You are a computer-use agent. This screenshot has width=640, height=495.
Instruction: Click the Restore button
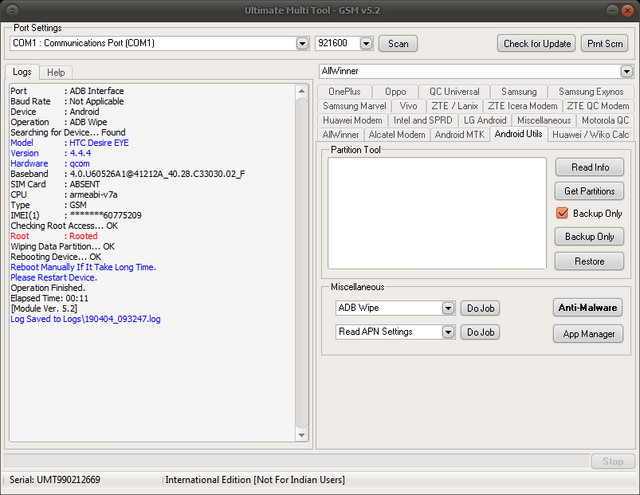pos(589,261)
